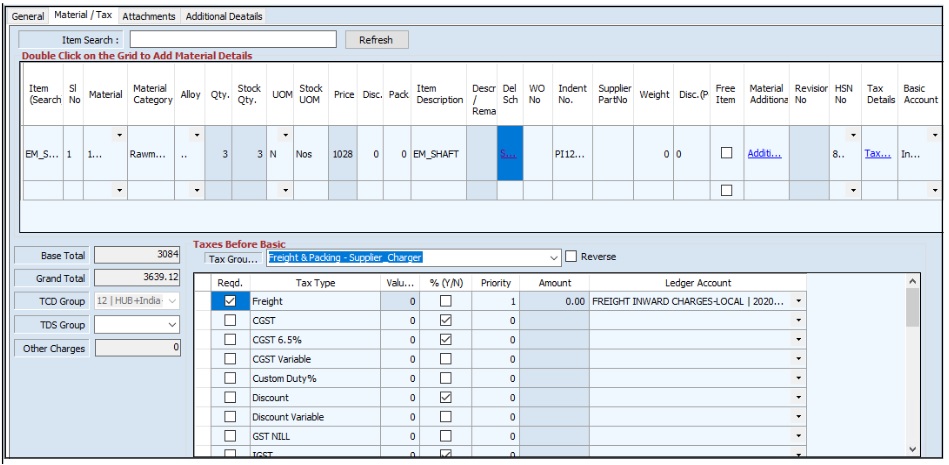
Task: Open the Additional Deatails tab
Action: [224, 17]
